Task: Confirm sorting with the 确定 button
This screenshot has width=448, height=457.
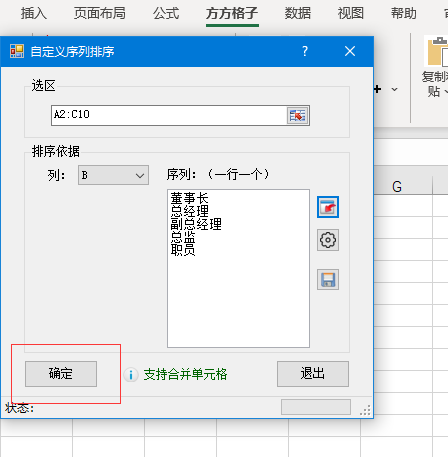Action: [x=61, y=374]
